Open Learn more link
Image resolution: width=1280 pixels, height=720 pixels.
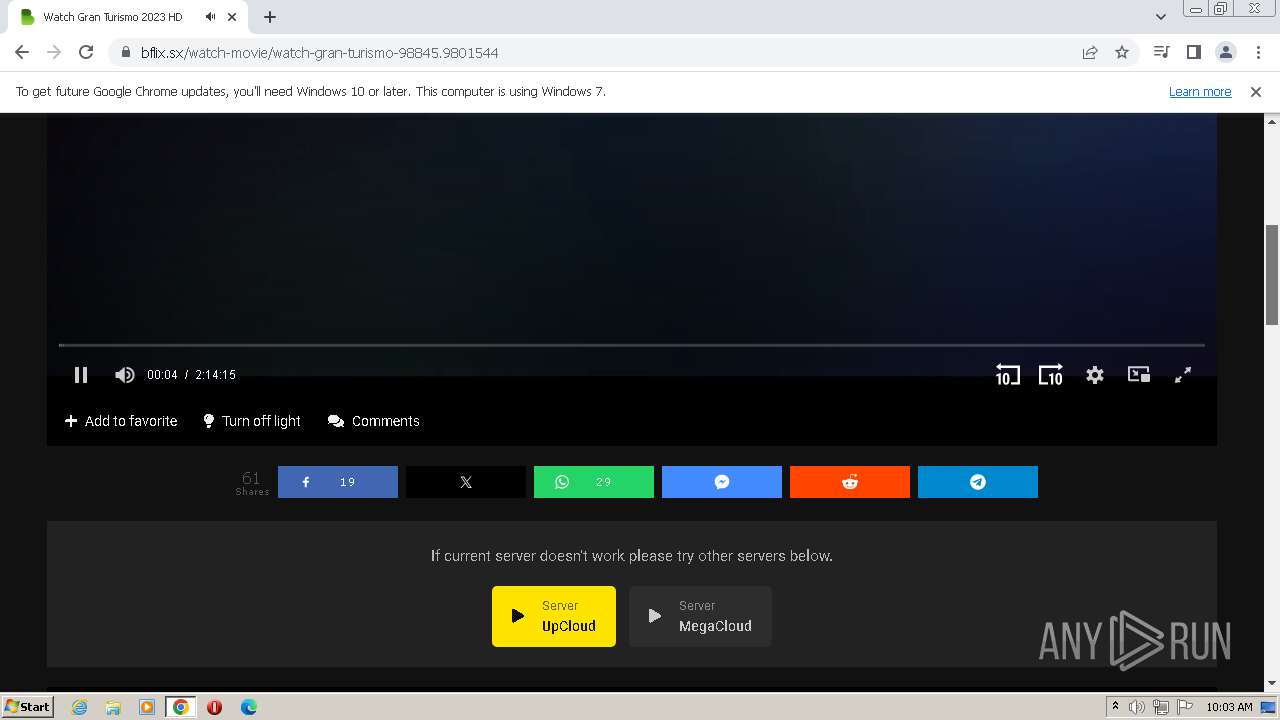point(1200,91)
